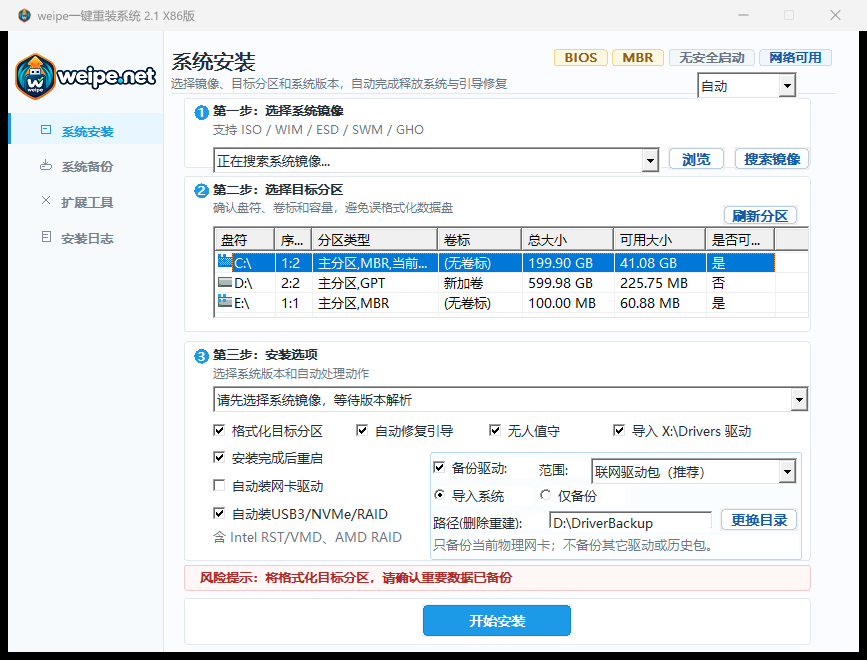Click the 扩展工具 sidebar icon
Image resolution: width=867 pixels, height=660 pixels.
tap(46, 201)
